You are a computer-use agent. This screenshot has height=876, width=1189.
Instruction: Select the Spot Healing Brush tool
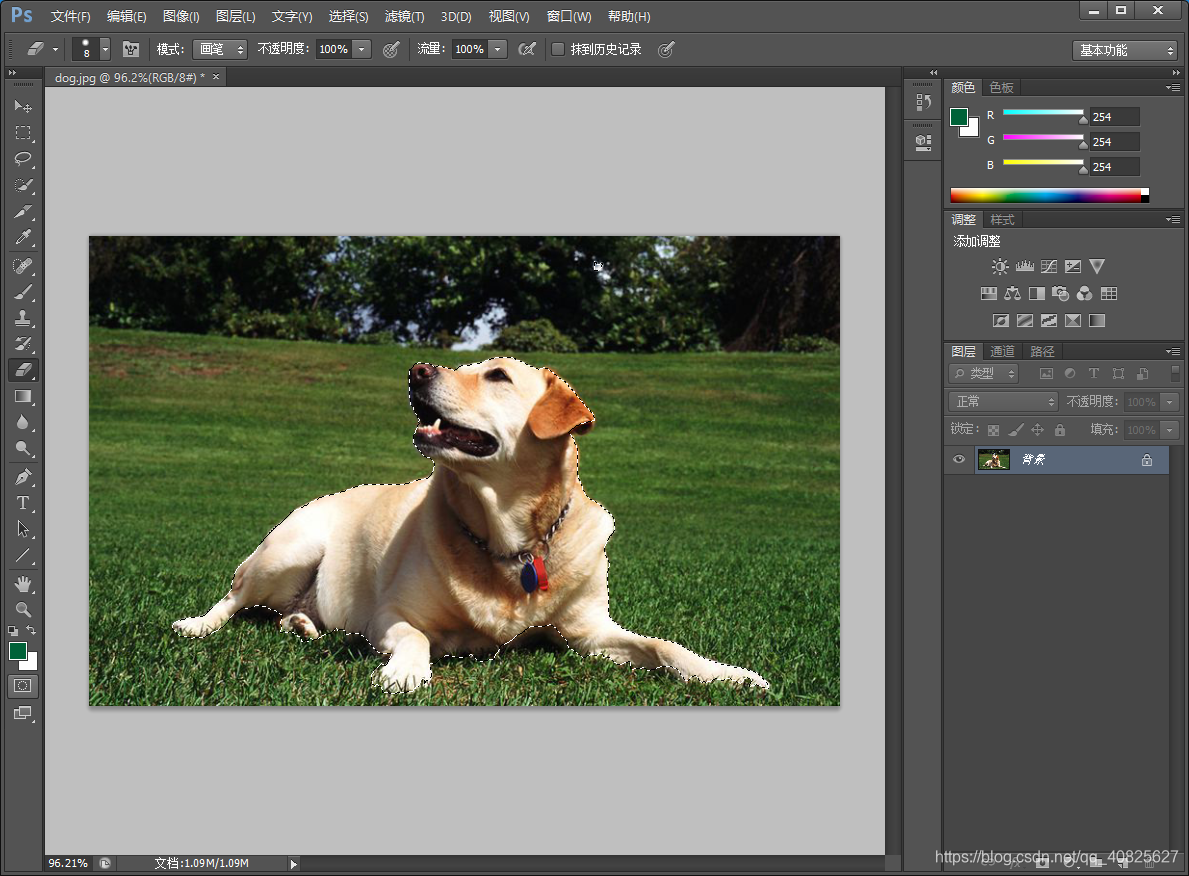[x=23, y=266]
